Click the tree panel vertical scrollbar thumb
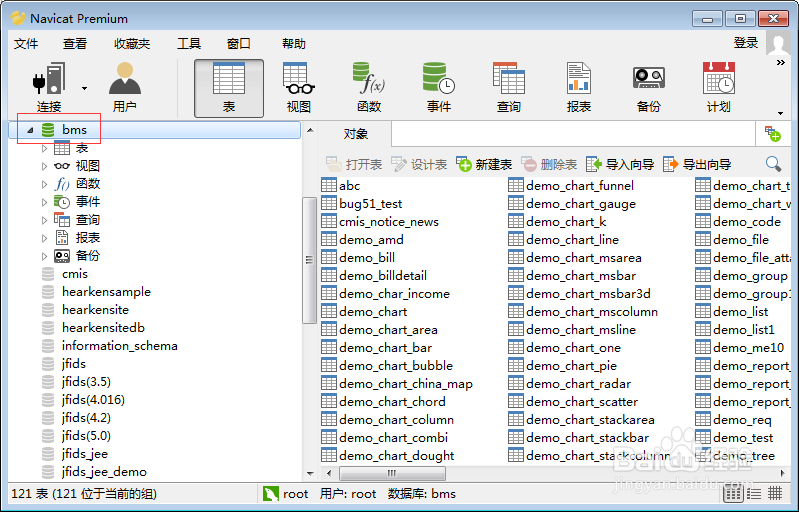This screenshot has width=799, height=512. (x=309, y=260)
